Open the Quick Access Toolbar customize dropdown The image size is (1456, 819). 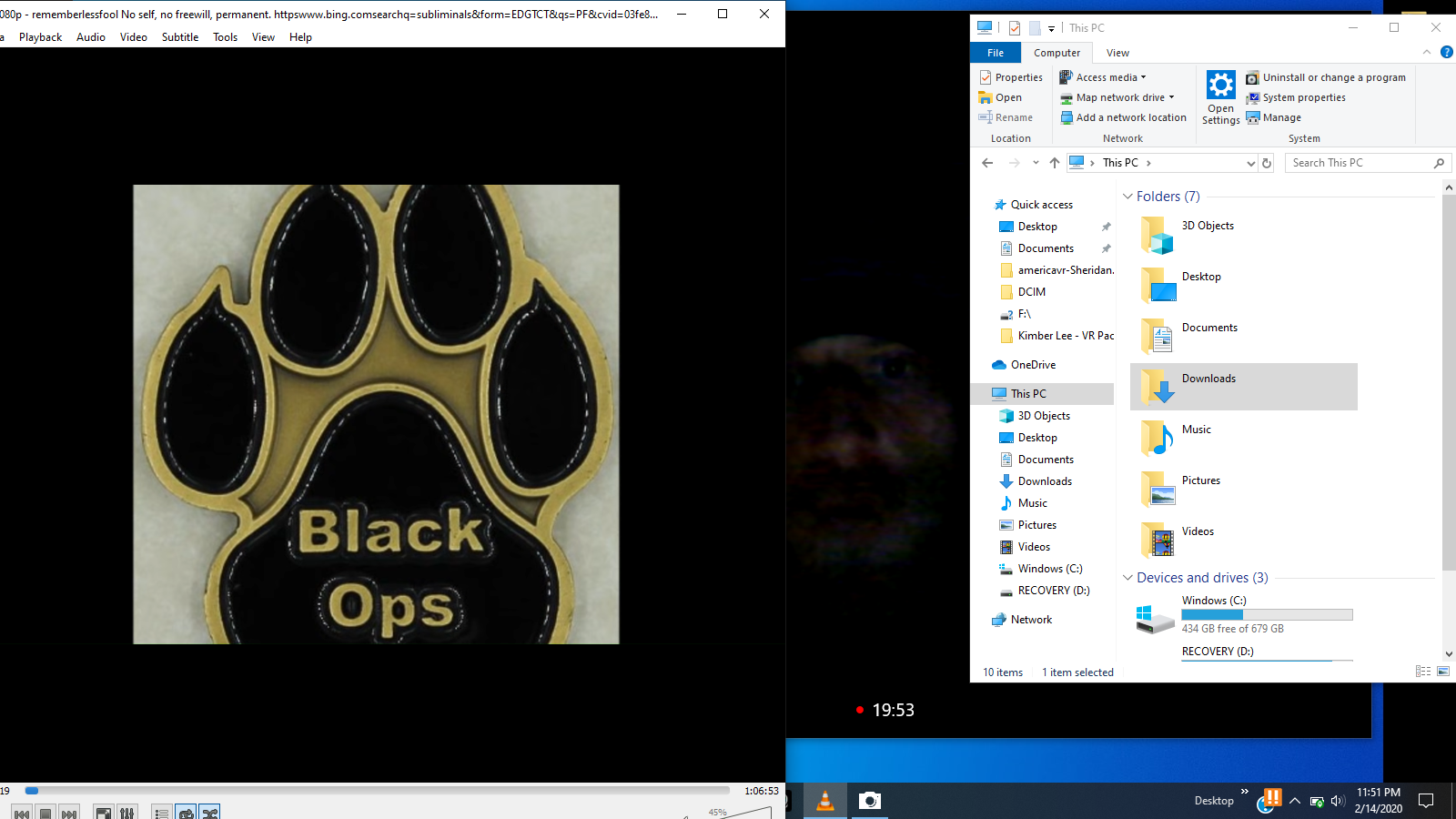[x=1051, y=28]
